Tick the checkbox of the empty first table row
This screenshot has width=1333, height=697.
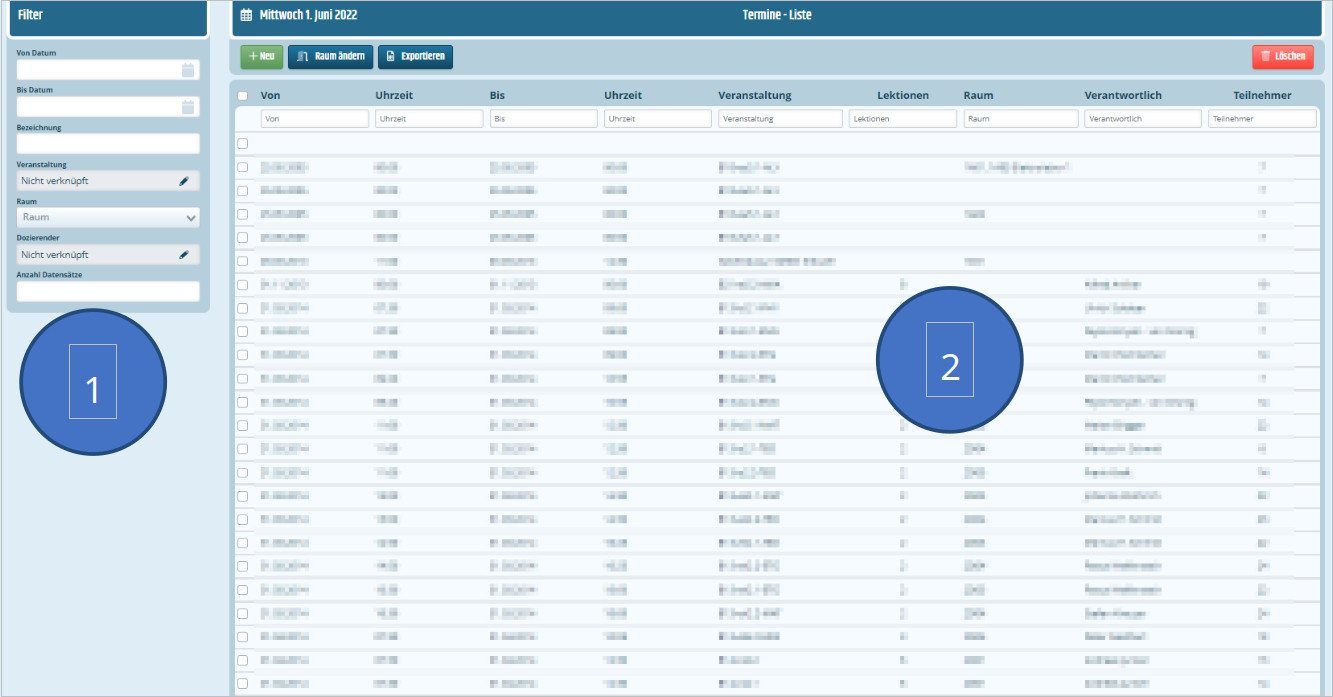[x=242, y=143]
